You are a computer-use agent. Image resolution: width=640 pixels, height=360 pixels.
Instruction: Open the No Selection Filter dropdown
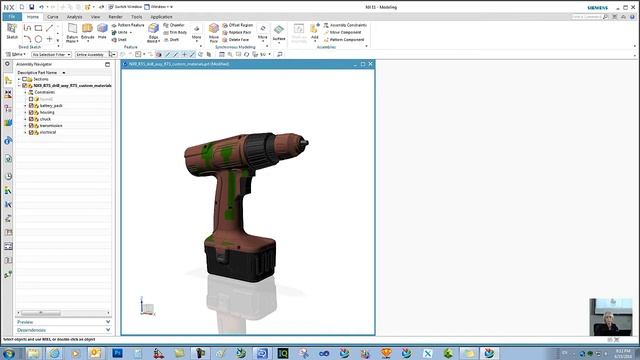coord(51,54)
